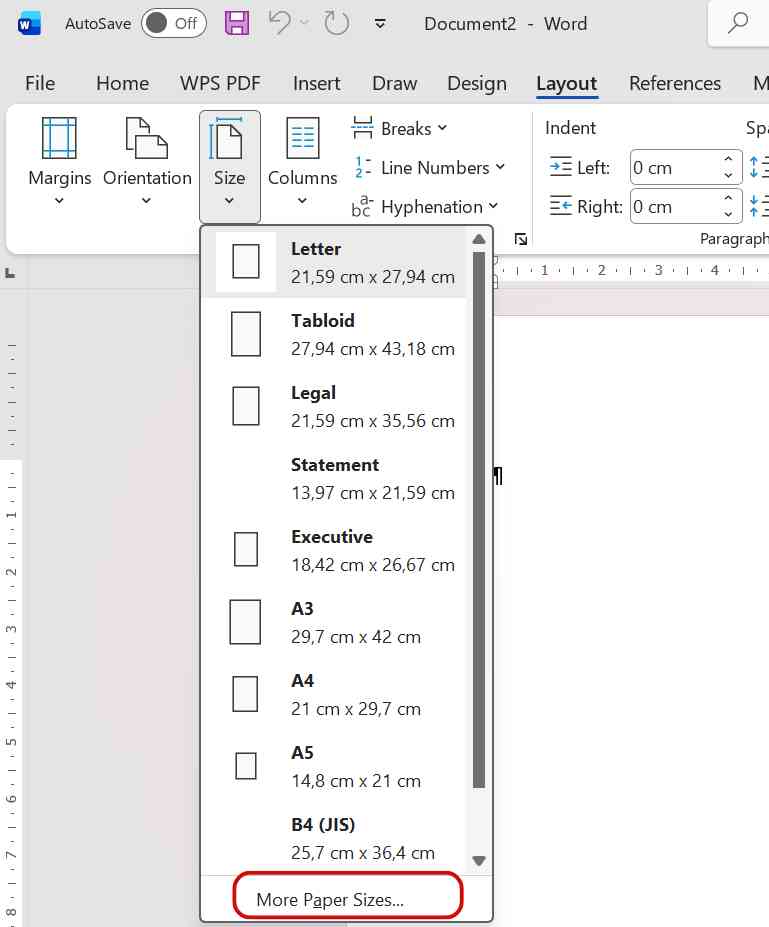This screenshot has width=769, height=927.
Task: Decrease the Right indent with down arrow
Action: pos(728,214)
